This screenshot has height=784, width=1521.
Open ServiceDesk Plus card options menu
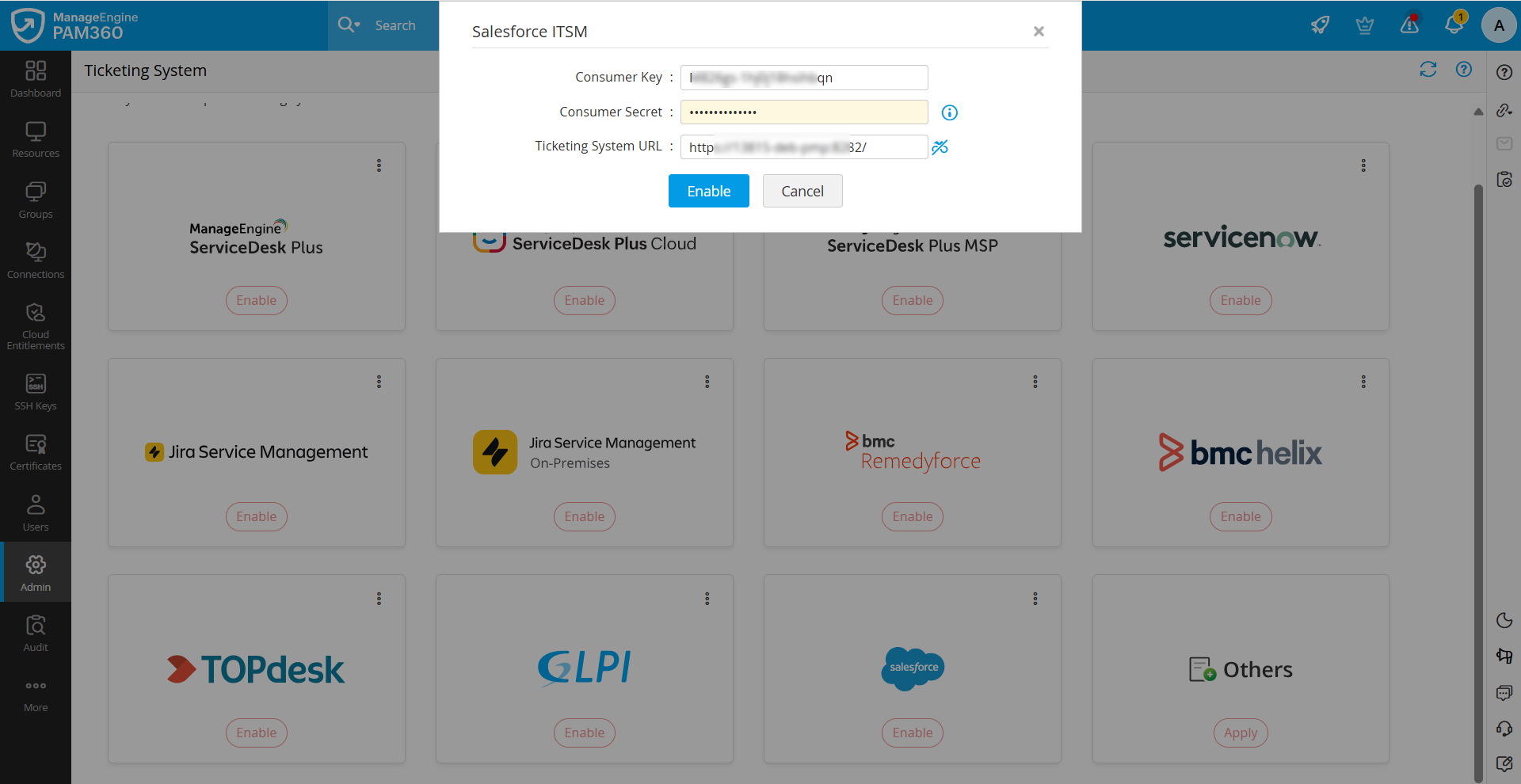379,166
